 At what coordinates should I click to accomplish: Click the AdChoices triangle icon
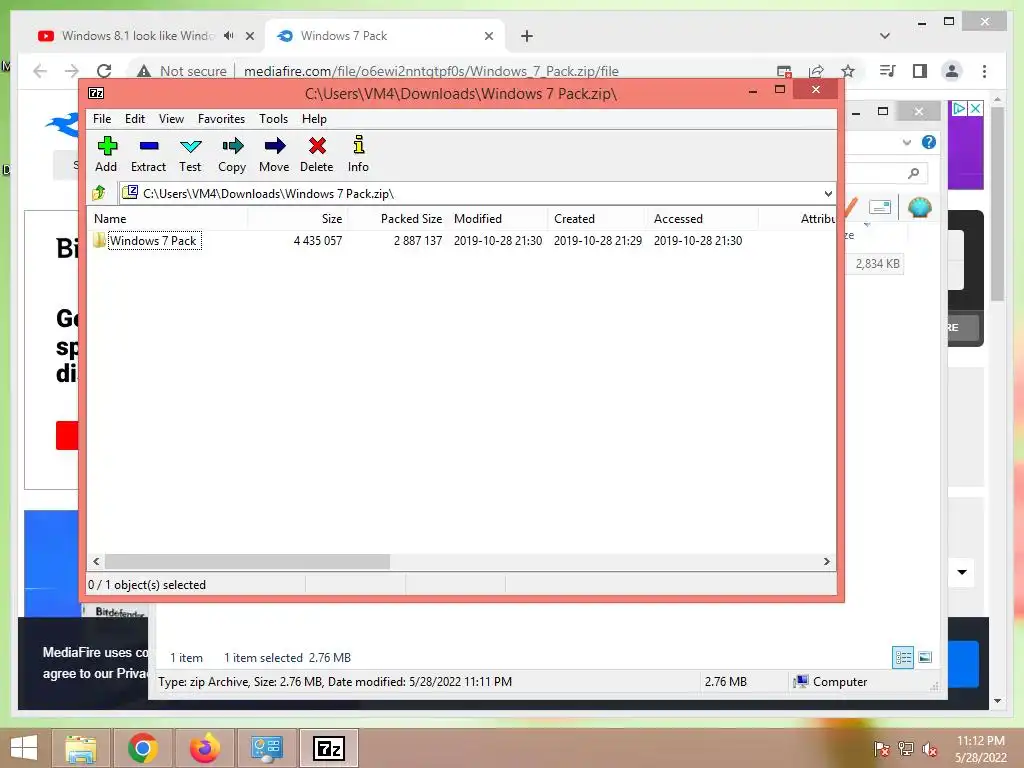(x=959, y=108)
